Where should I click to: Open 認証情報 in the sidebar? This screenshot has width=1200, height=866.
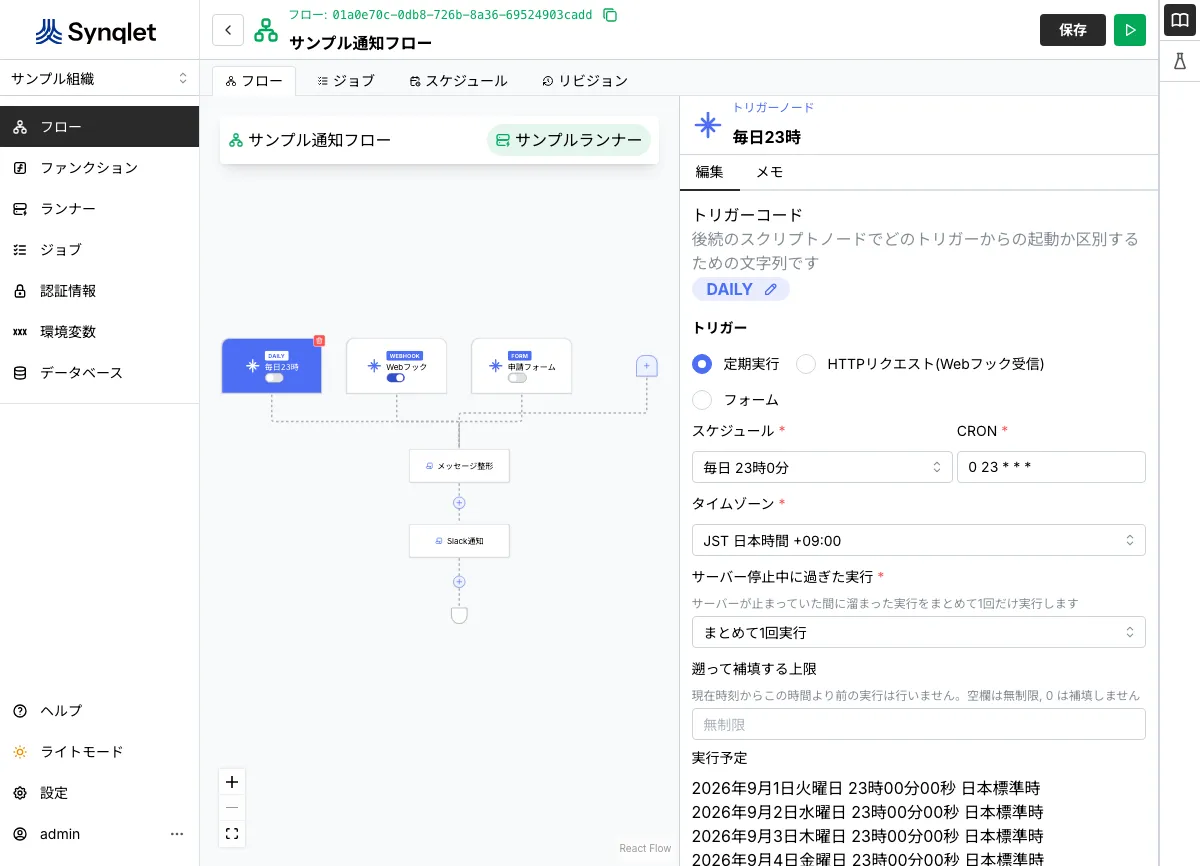99,291
